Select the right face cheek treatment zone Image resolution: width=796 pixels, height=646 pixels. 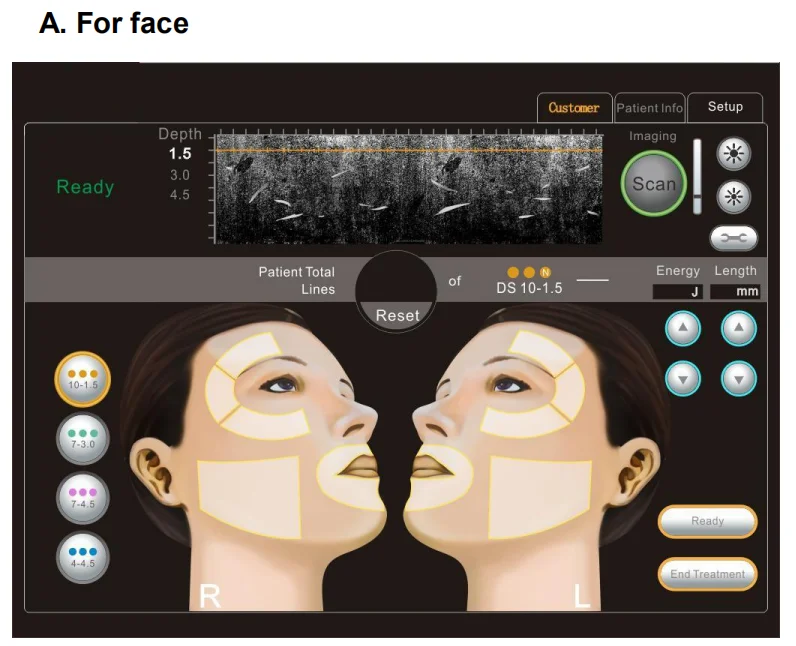pos(249,496)
